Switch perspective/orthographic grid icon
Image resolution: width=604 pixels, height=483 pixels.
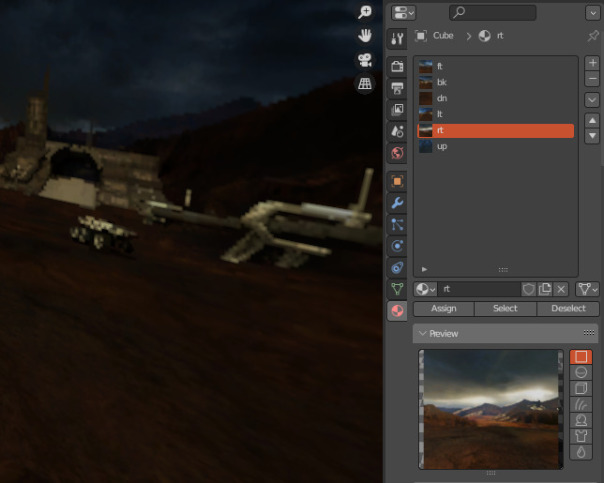[x=364, y=83]
